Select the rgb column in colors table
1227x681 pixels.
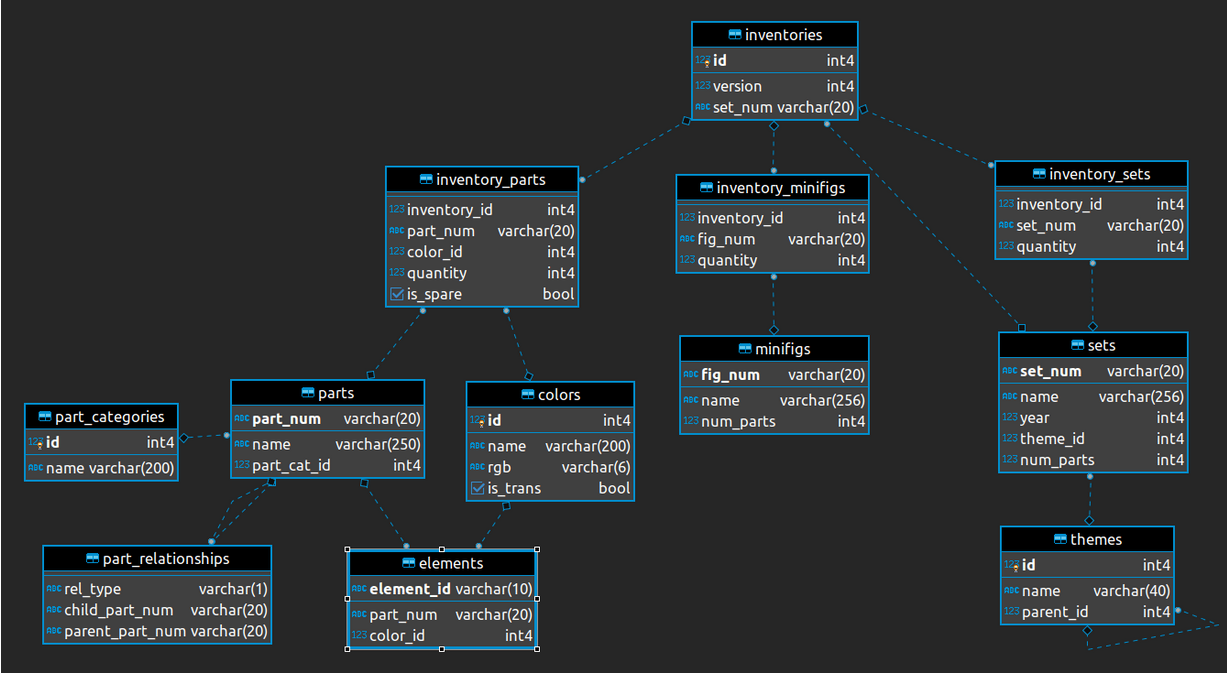coord(500,466)
